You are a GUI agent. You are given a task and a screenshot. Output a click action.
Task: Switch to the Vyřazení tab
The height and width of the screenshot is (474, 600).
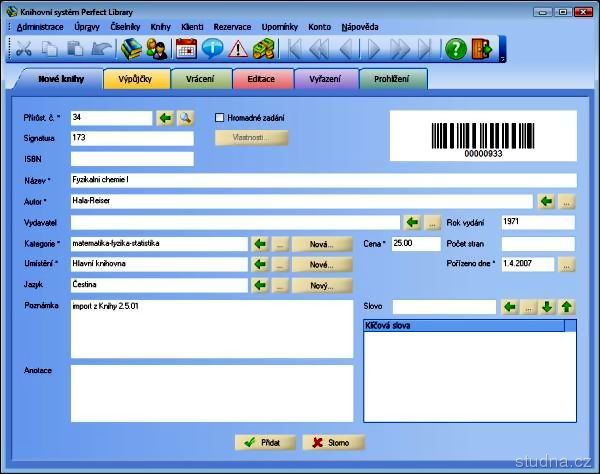[x=326, y=79]
